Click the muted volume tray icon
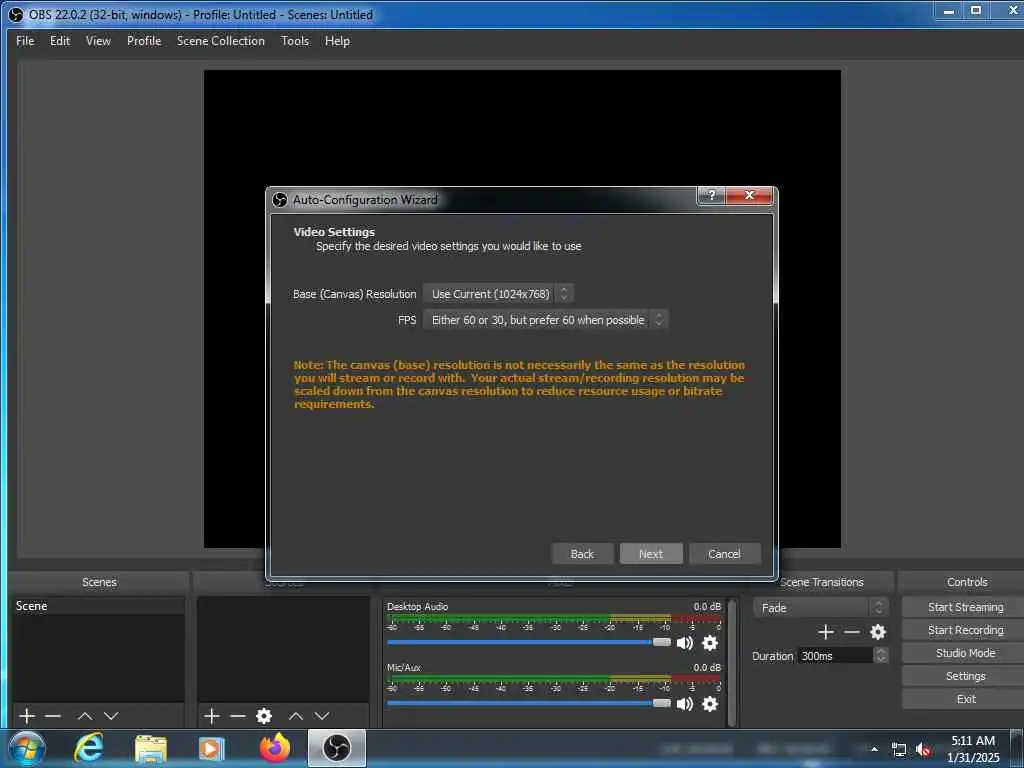 pyautogui.click(x=923, y=749)
